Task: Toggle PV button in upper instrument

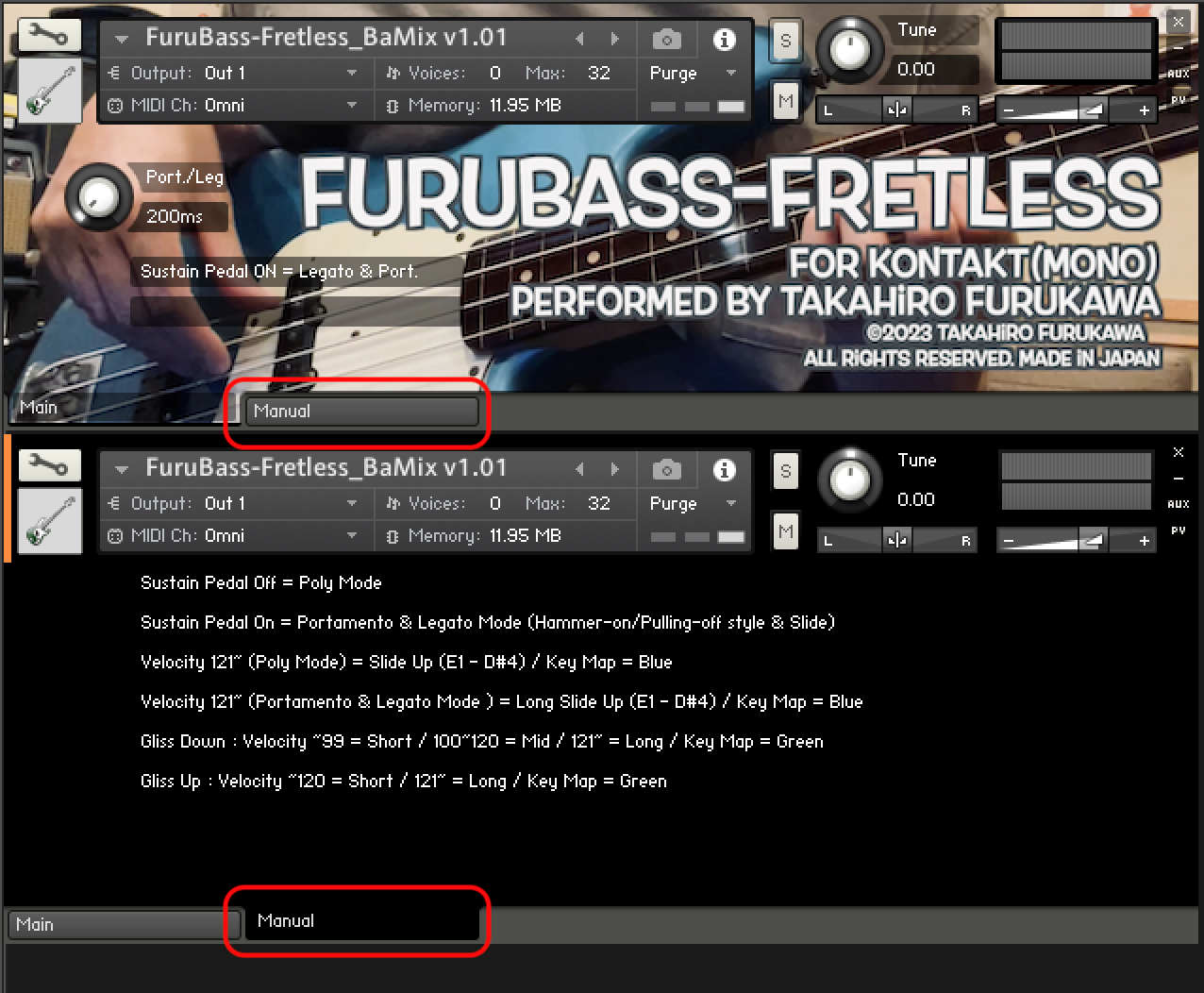Action: (1179, 100)
